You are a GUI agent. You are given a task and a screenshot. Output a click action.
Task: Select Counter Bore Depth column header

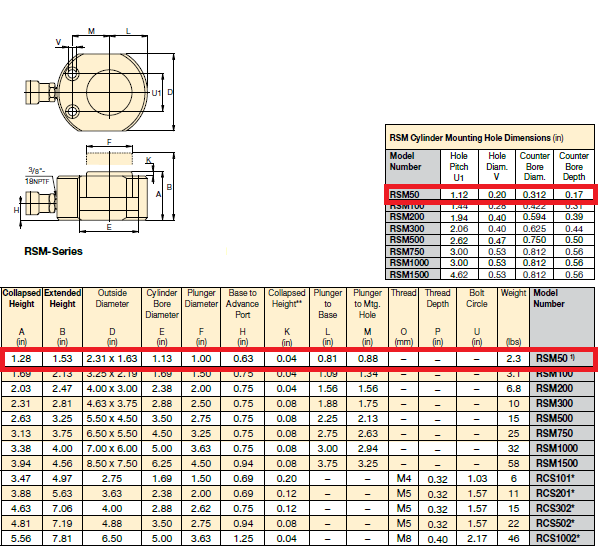point(574,167)
